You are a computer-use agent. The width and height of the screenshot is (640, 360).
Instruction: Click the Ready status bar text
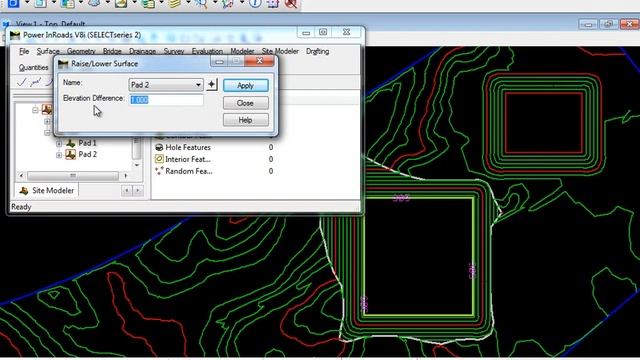tap(21, 207)
